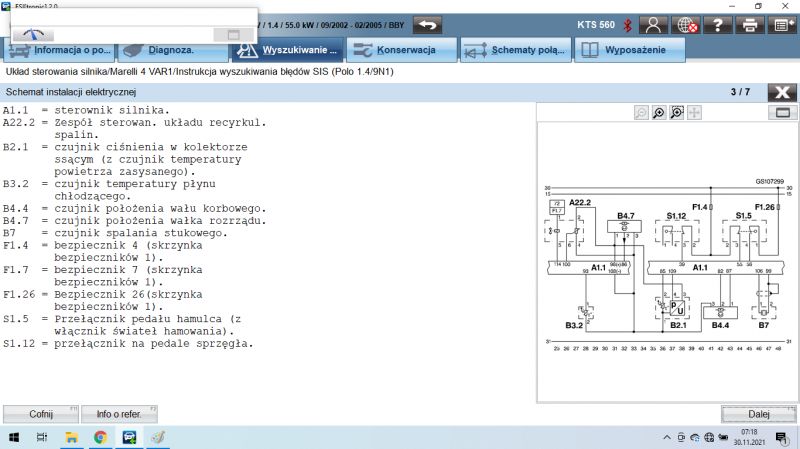Close the Schemat instalacji elektrycznej panel with X
Image resolution: width=800 pixels, height=449 pixels.
[782, 92]
